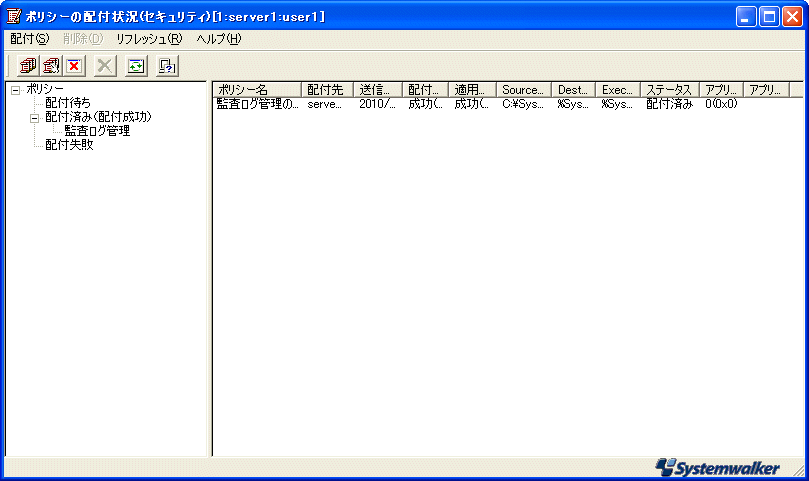Collapse the 配付済み(配付成功) tree node
This screenshot has height=481, width=809.
(x=35, y=118)
